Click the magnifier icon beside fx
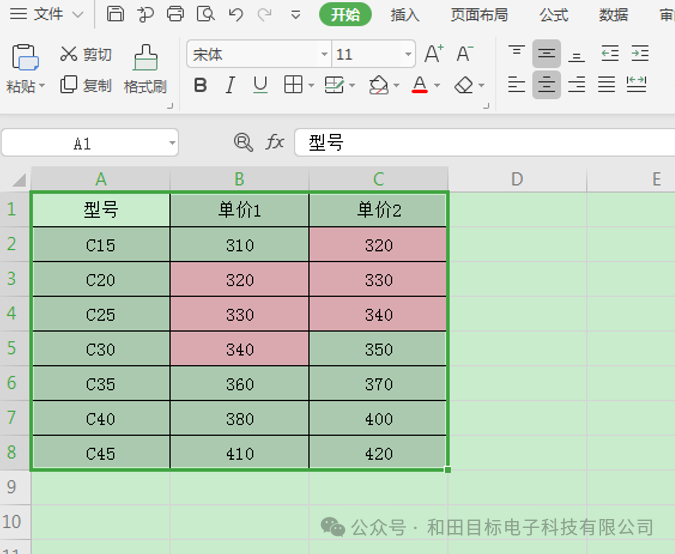 (x=243, y=142)
